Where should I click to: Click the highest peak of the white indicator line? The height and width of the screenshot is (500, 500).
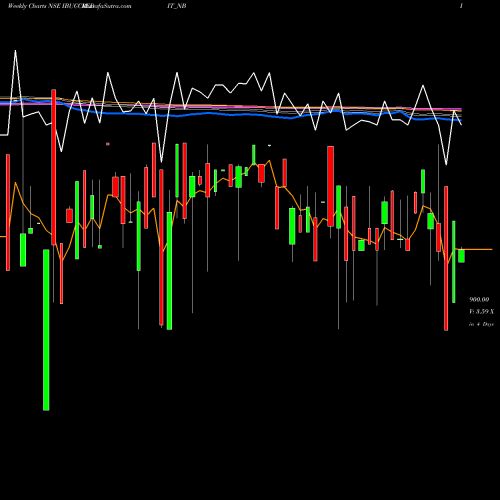pos(15,51)
